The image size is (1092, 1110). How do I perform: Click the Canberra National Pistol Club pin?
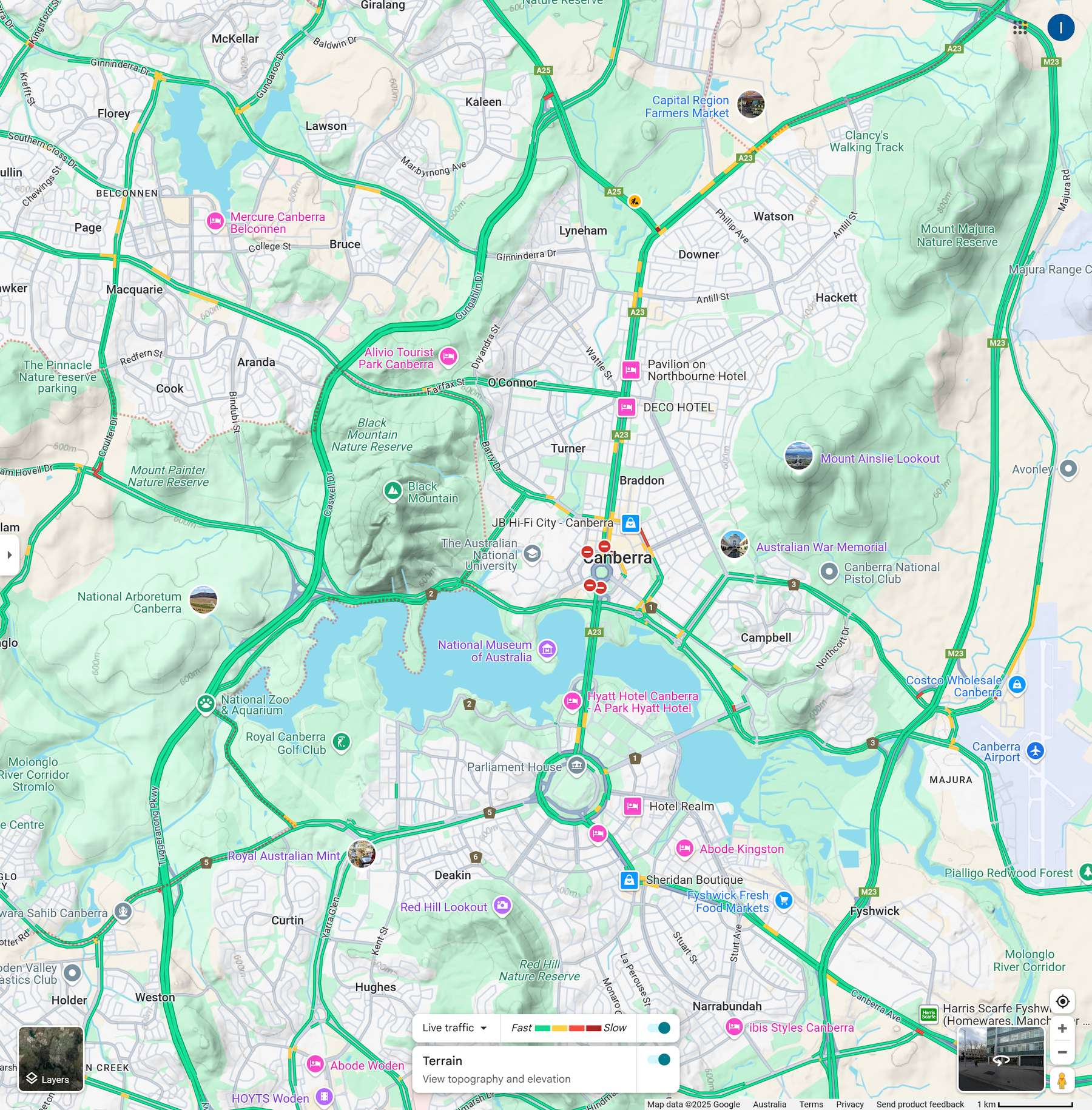pos(829,572)
